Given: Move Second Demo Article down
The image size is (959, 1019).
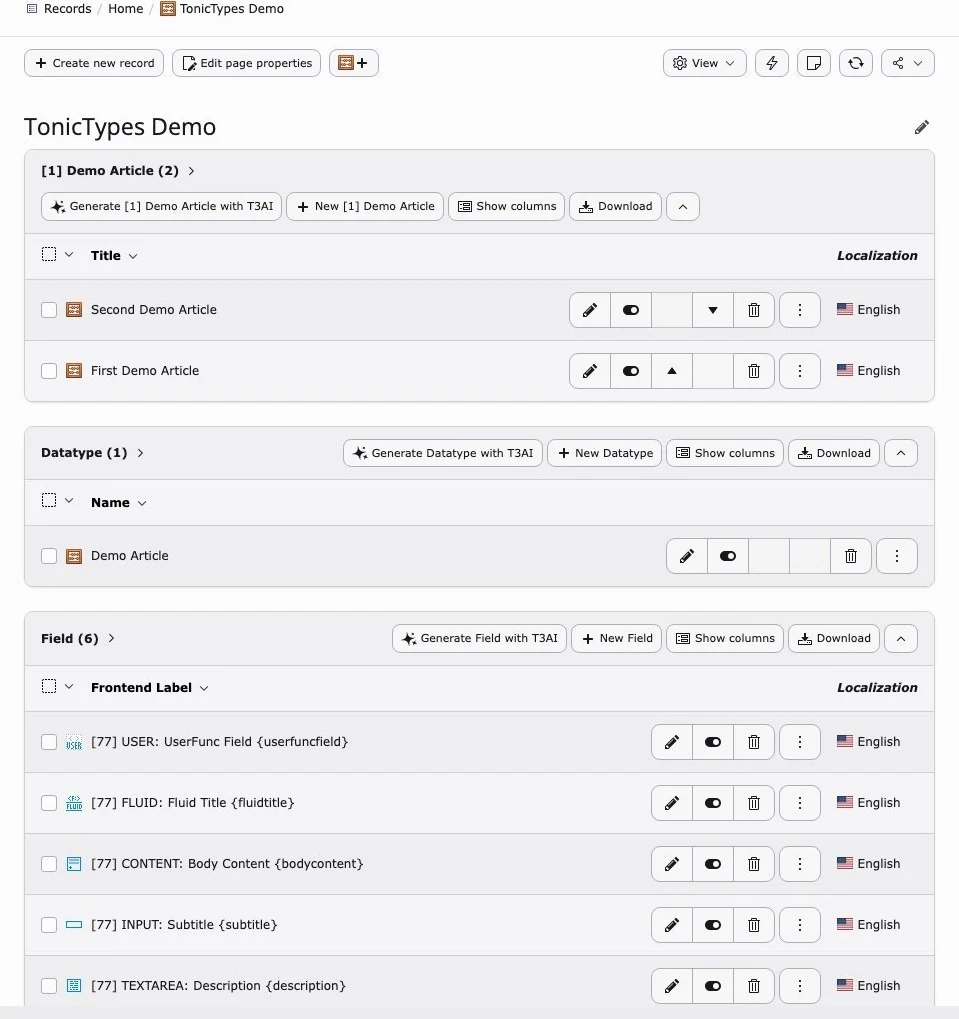Looking at the screenshot, I should tap(713, 310).
